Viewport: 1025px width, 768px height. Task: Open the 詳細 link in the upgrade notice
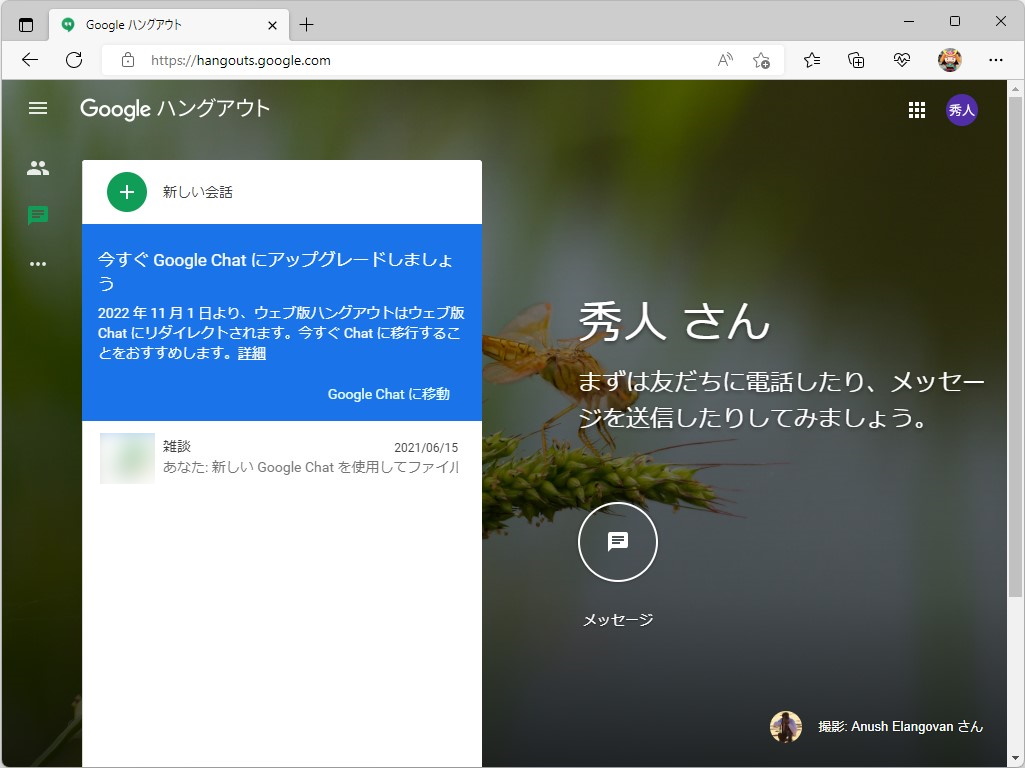coord(250,353)
